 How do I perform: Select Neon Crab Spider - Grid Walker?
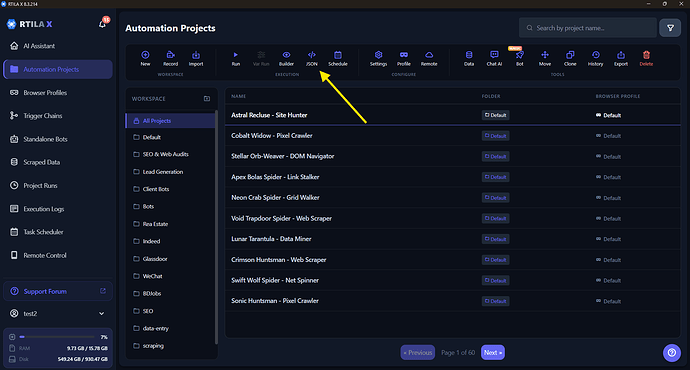tap(453, 198)
